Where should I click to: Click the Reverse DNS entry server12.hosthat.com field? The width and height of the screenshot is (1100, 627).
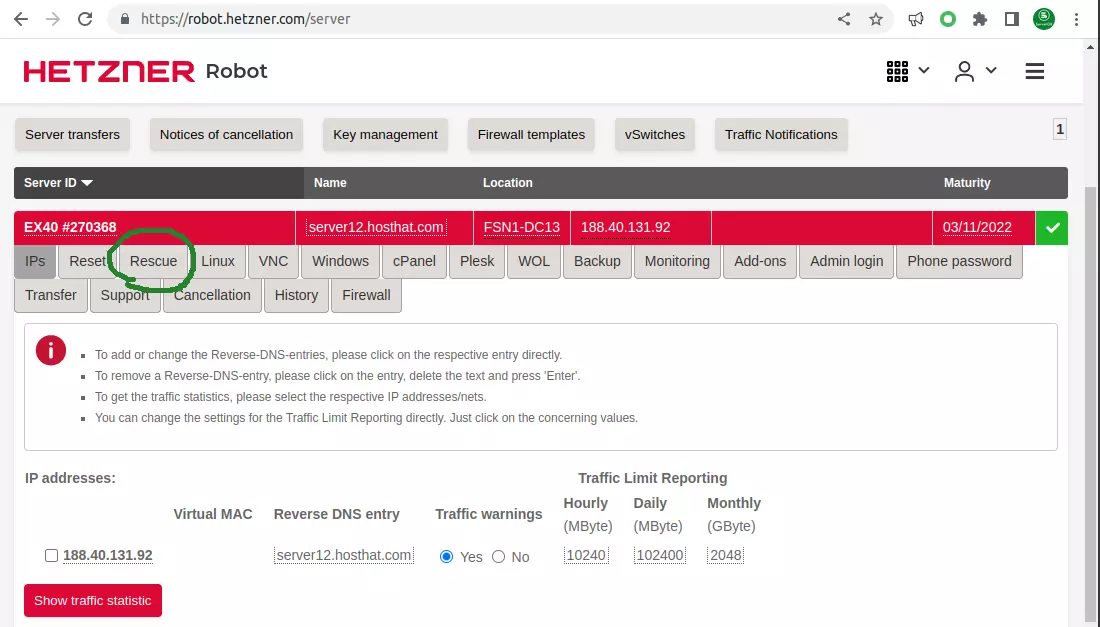click(344, 556)
